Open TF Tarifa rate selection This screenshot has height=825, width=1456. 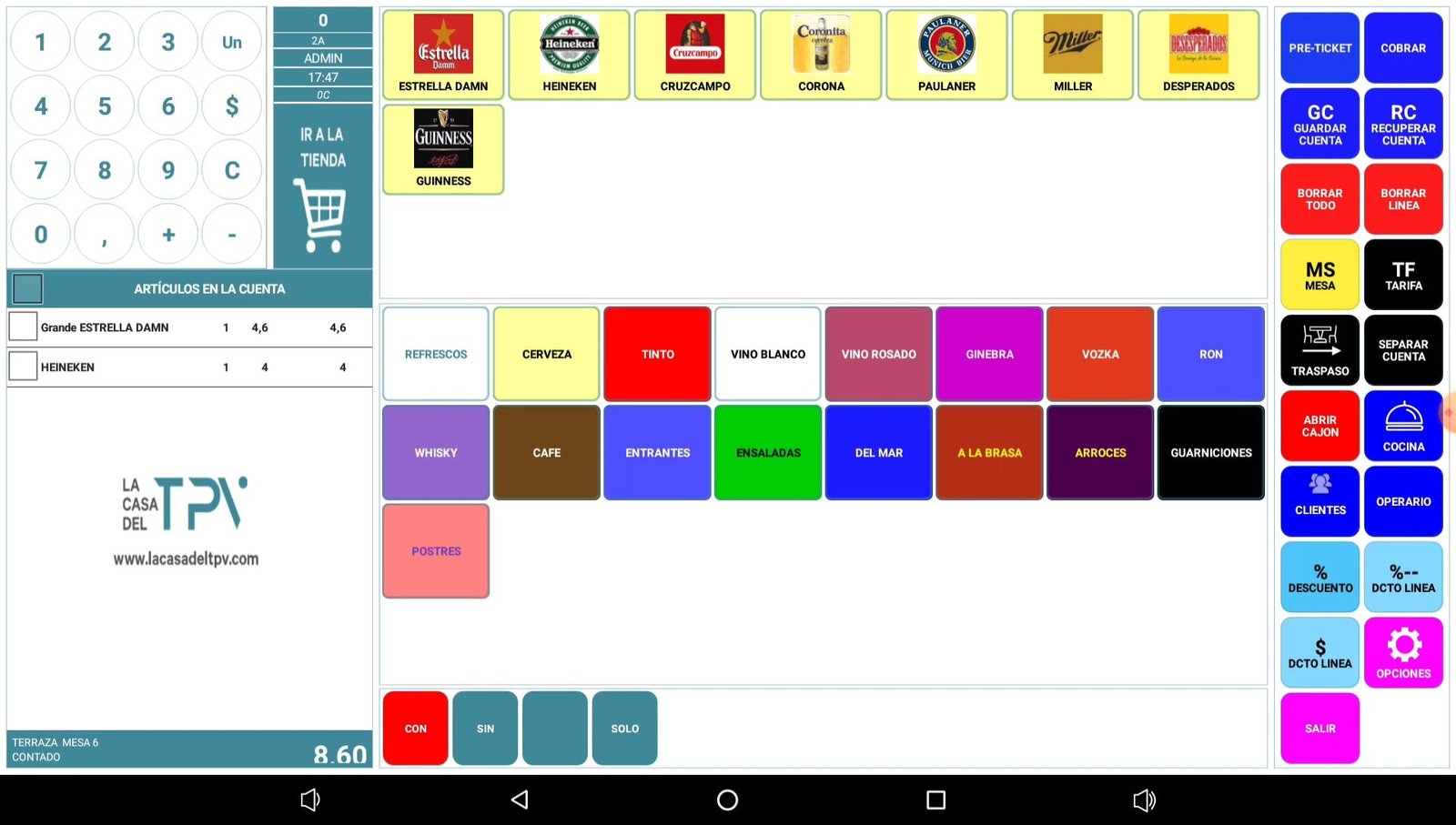tap(1403, 275)
